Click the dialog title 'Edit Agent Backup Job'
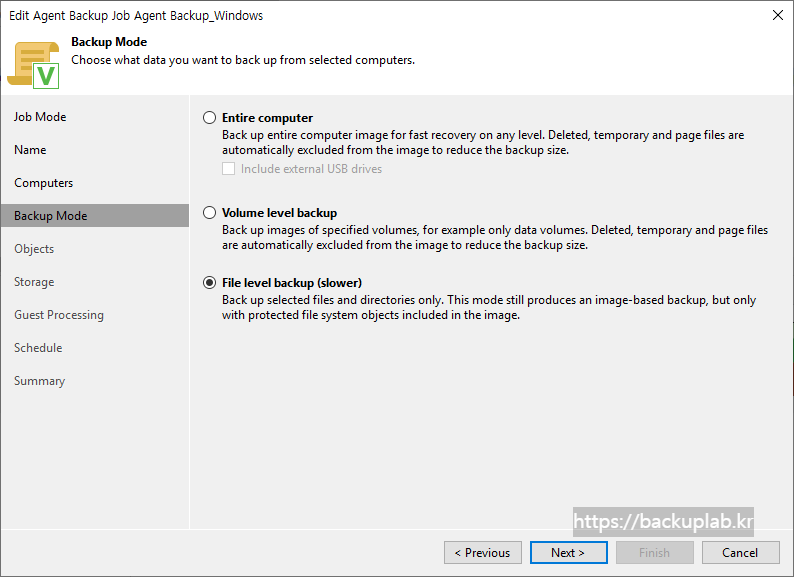 [136, 16]
